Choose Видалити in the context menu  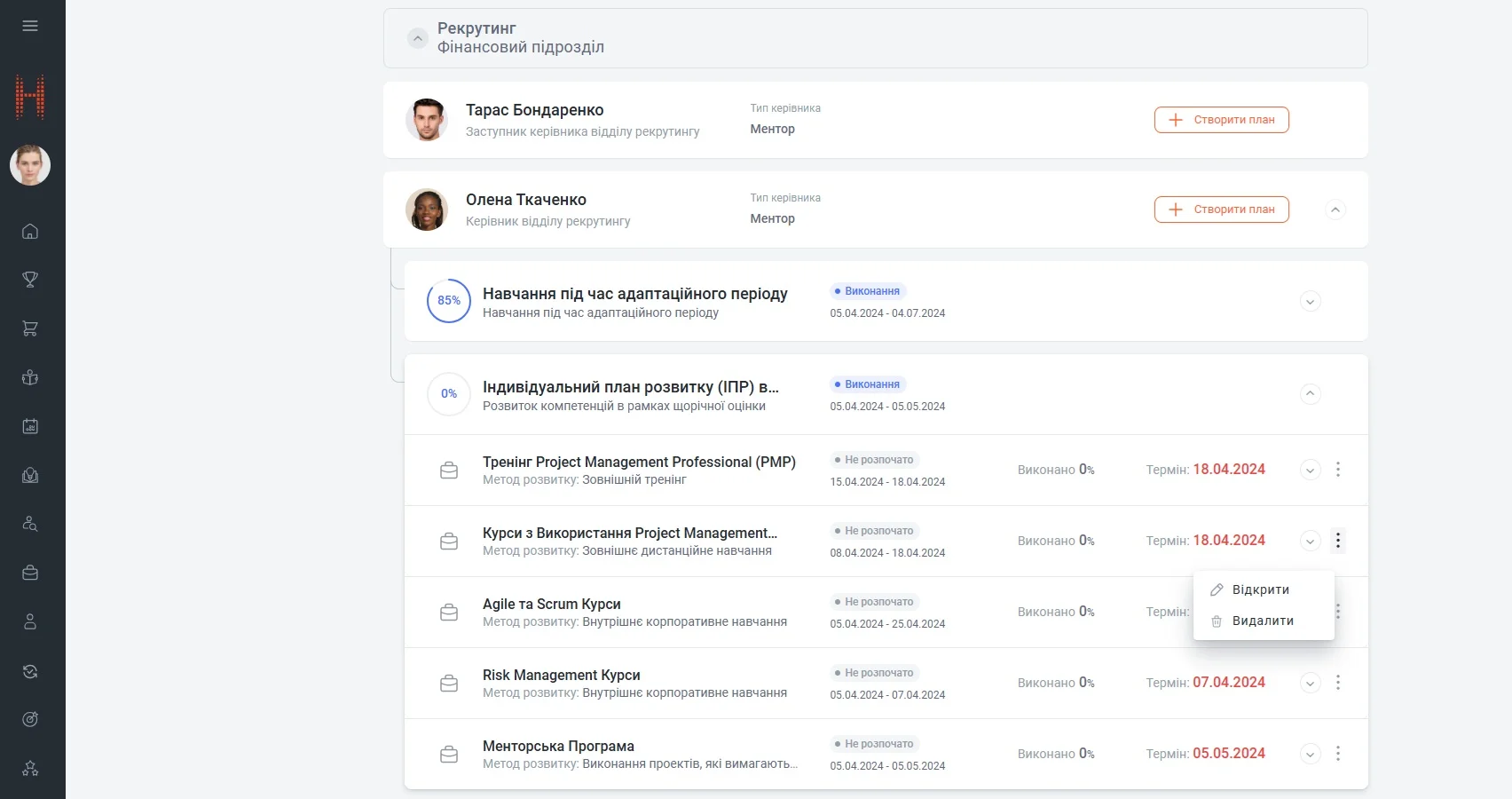coord(1262,621)
